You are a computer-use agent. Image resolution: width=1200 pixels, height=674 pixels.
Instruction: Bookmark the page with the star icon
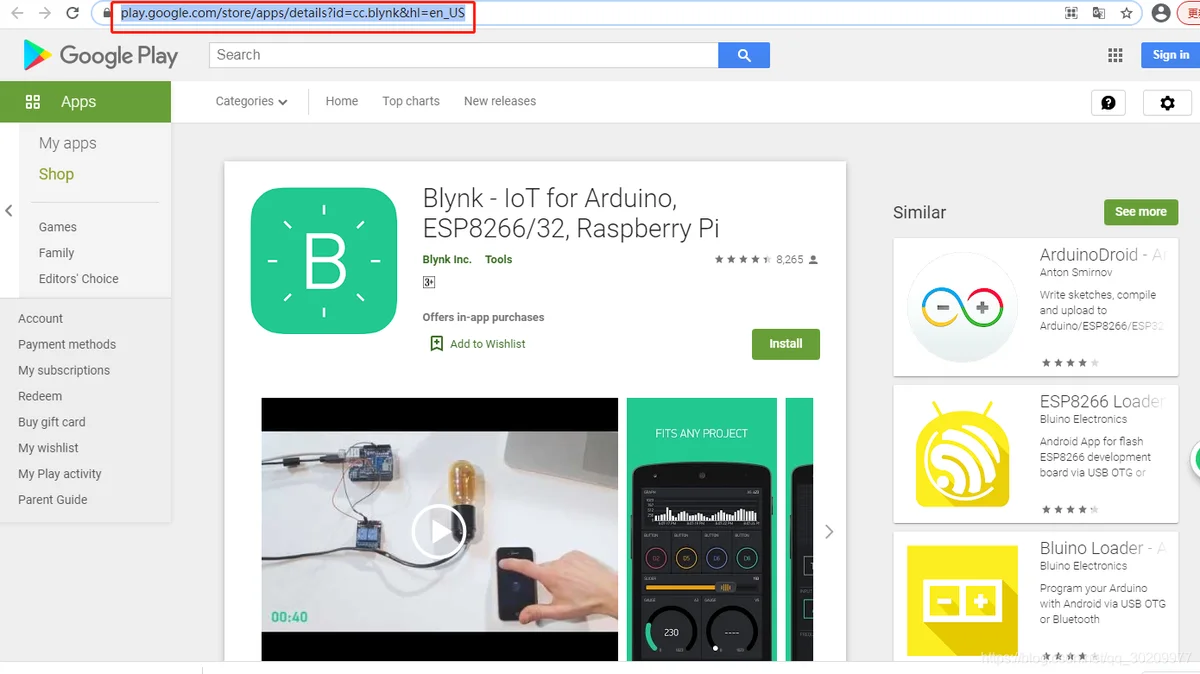[x=1126, y=13]
